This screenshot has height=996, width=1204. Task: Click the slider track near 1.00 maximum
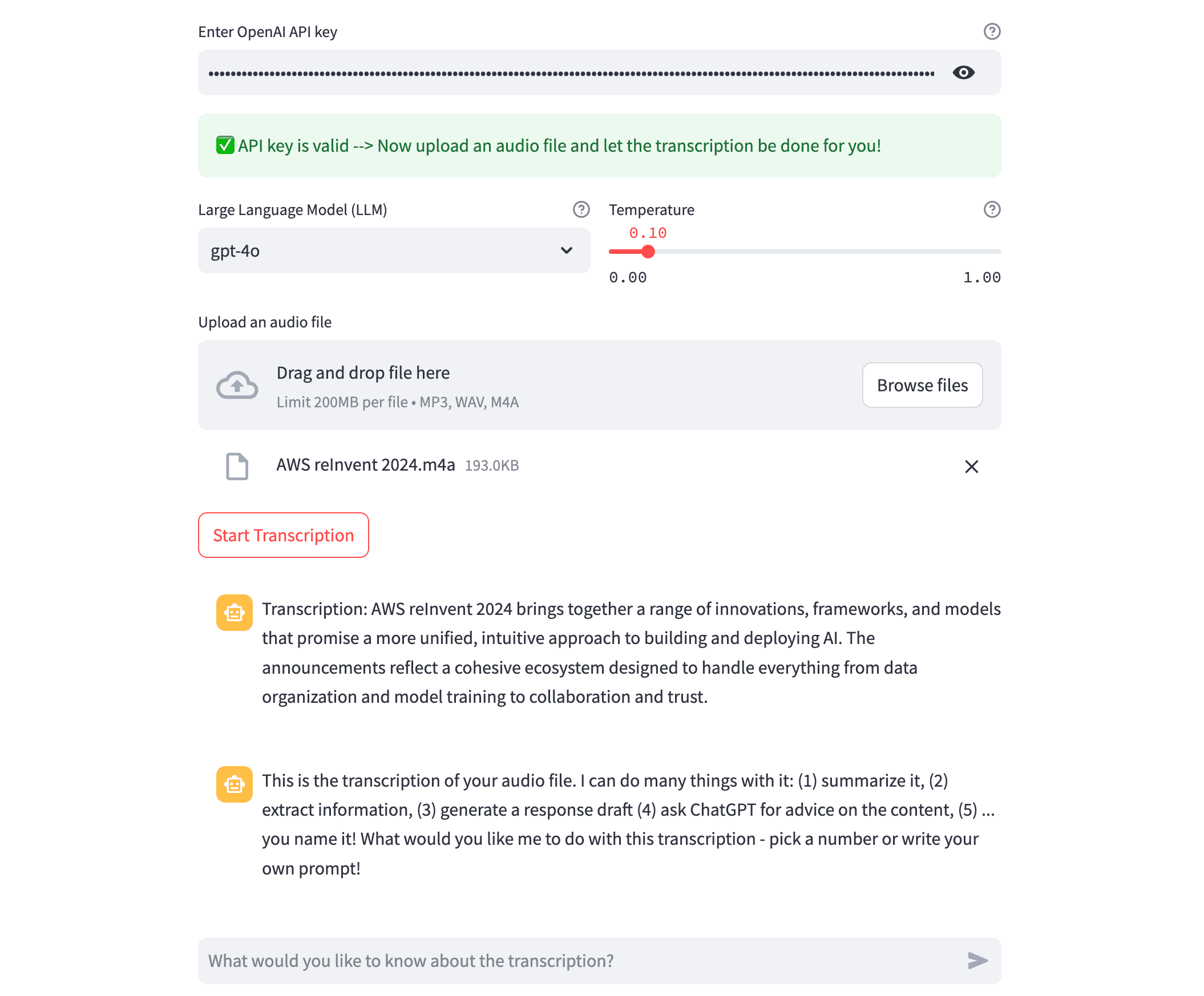[x=992, y=252]
